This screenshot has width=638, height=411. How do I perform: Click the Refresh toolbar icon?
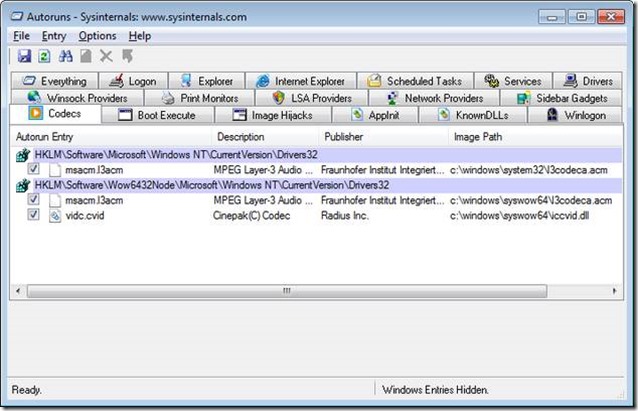(44, 56)
